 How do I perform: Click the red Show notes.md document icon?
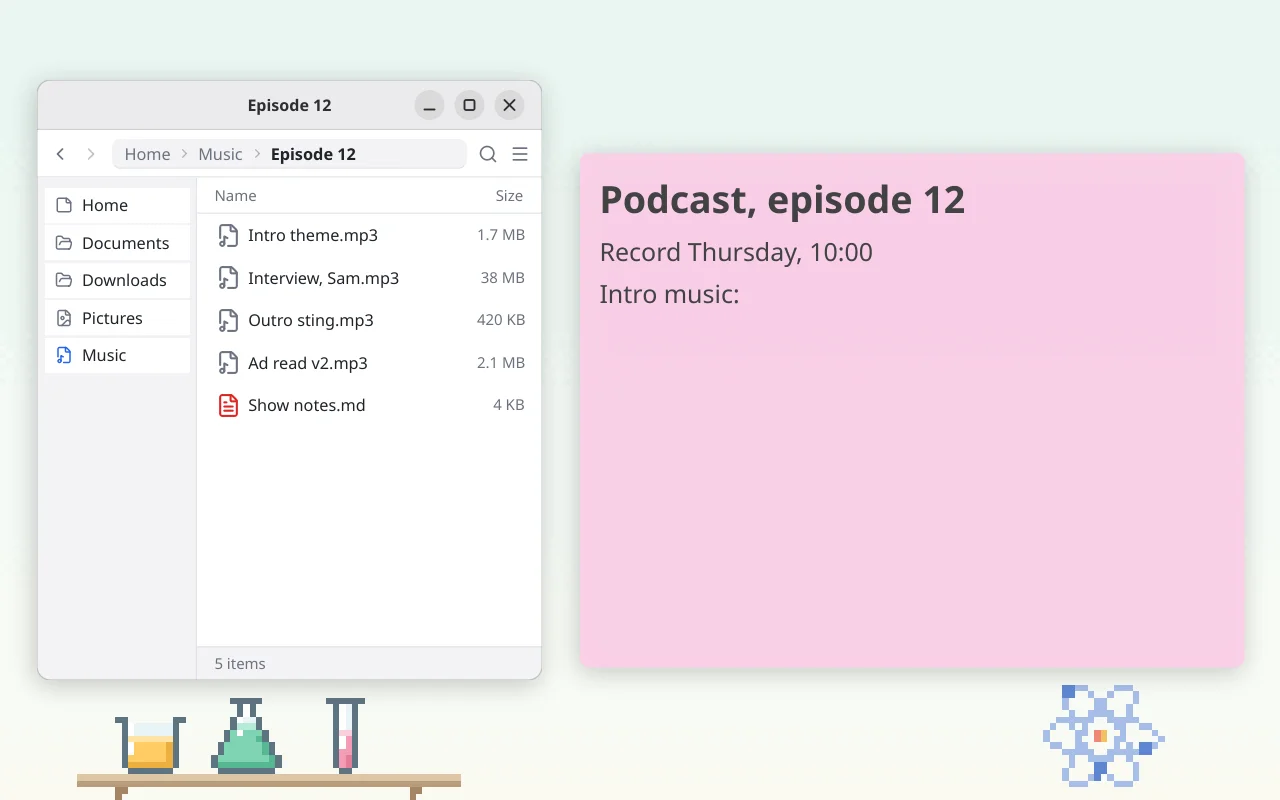[228, 405]
